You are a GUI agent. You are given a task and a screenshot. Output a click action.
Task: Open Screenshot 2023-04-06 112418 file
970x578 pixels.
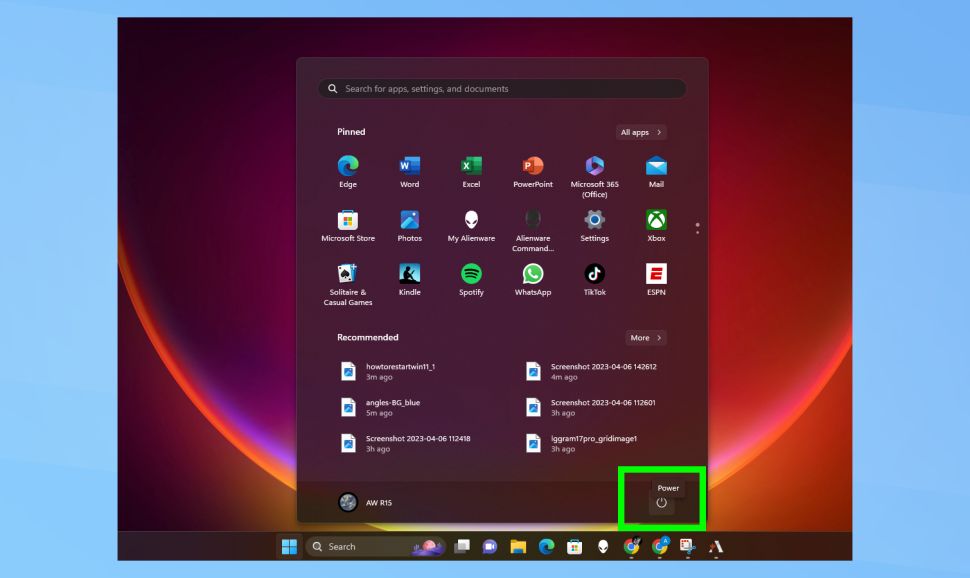[x=405, y=443]
